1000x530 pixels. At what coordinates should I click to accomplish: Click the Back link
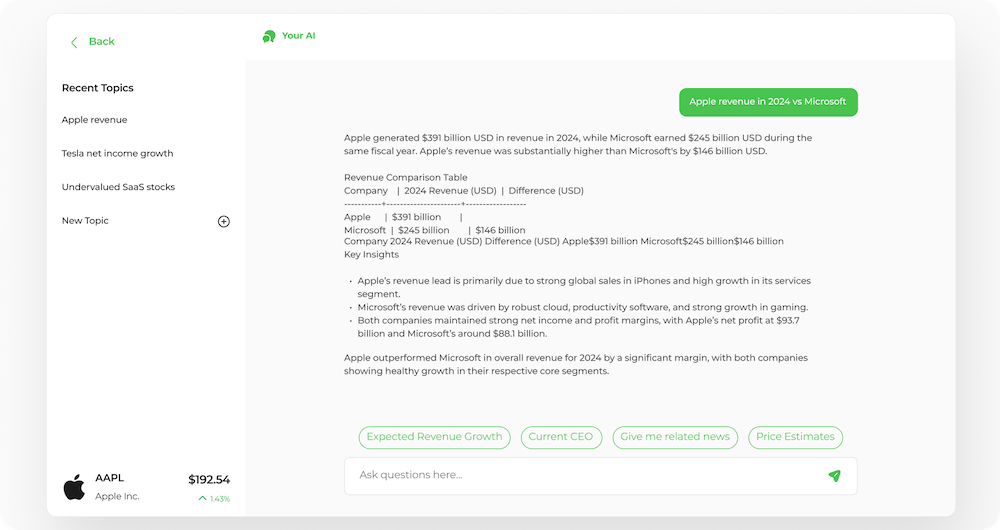[101, 42]
